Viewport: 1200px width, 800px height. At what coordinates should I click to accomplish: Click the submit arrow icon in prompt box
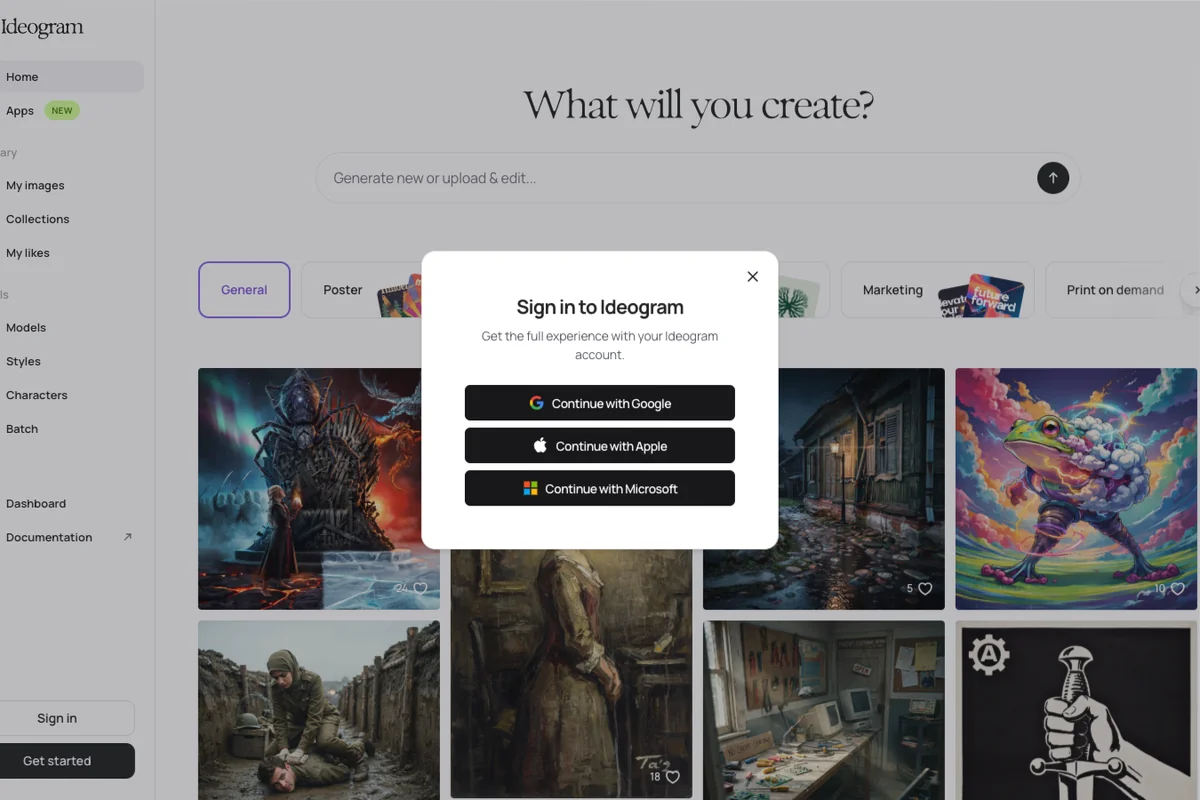pos(1052,178)
